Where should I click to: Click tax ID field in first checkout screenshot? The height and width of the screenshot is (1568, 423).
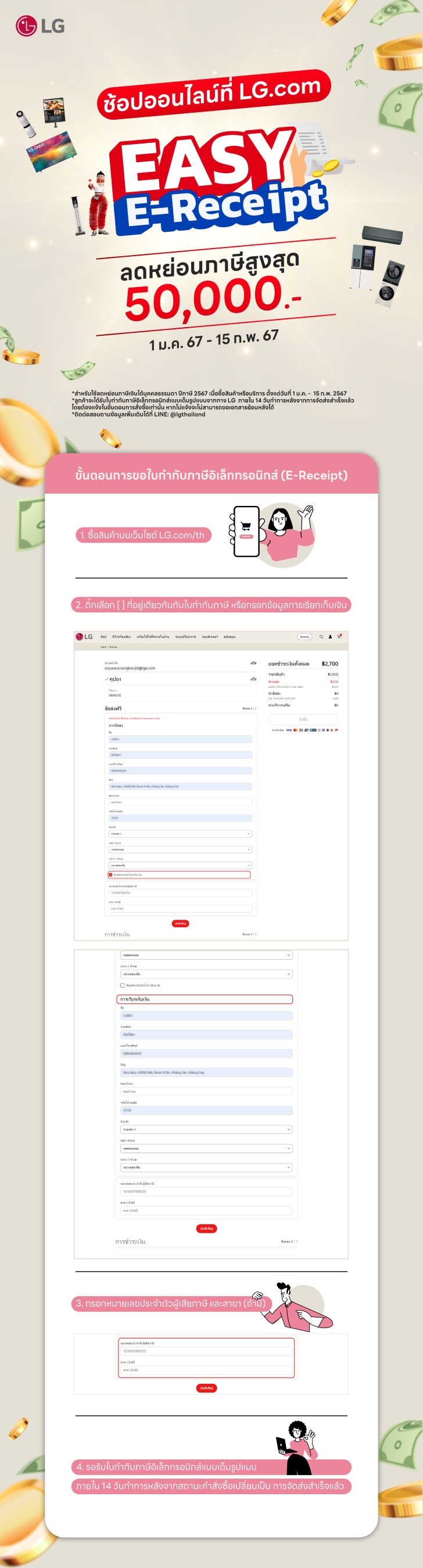click(180, 892)
